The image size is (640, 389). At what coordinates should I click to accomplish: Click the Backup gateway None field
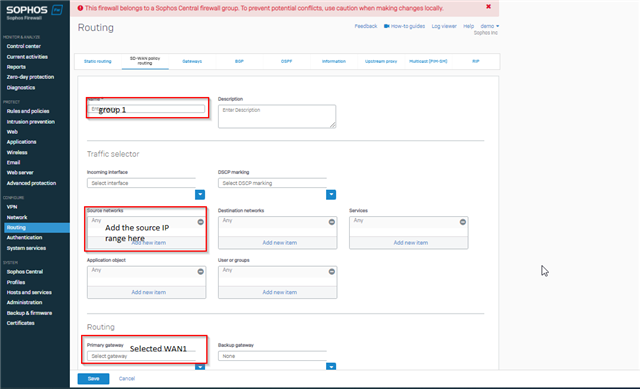[x=272, y=356]
